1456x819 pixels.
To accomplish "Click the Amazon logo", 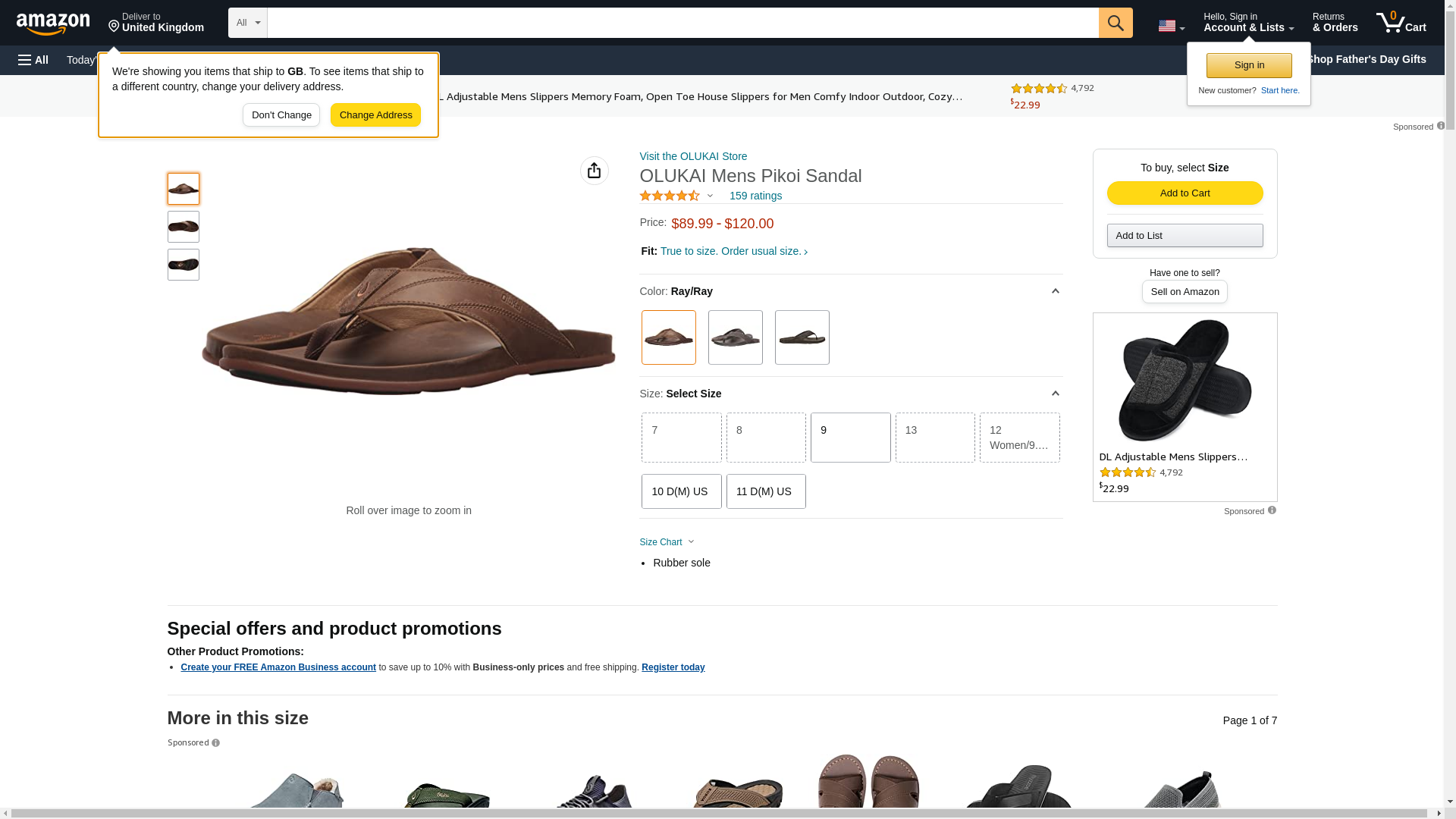I will [53, 24].
